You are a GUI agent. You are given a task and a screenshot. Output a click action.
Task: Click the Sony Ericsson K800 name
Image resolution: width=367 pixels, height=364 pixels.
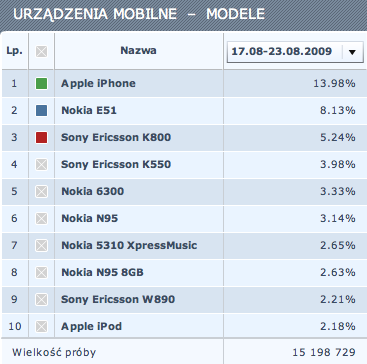[116, 137]
